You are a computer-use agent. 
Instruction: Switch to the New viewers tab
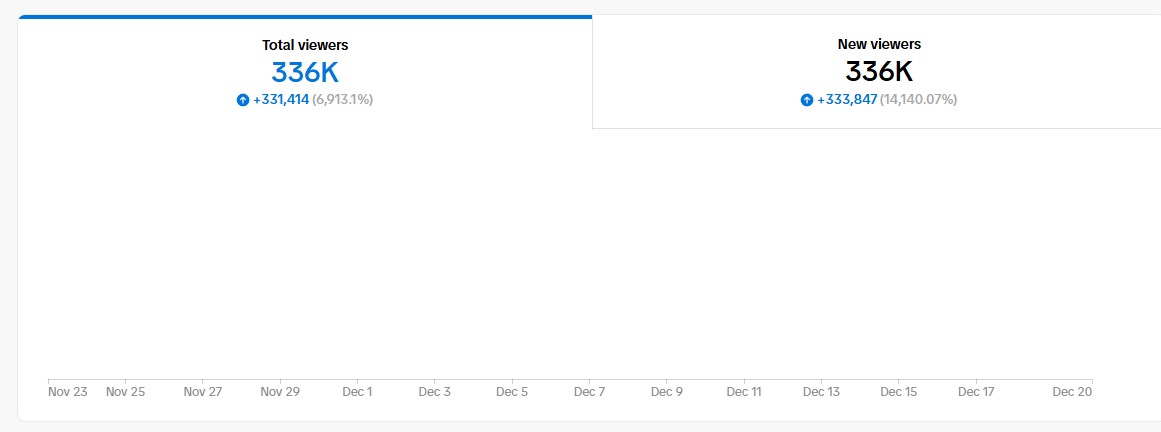(x=877, y=71)
